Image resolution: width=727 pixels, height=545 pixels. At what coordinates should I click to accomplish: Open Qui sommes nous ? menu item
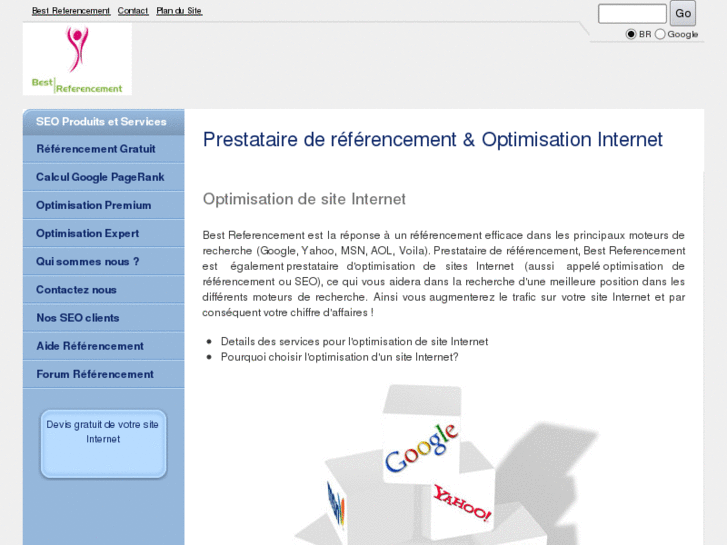coord(103,262)
